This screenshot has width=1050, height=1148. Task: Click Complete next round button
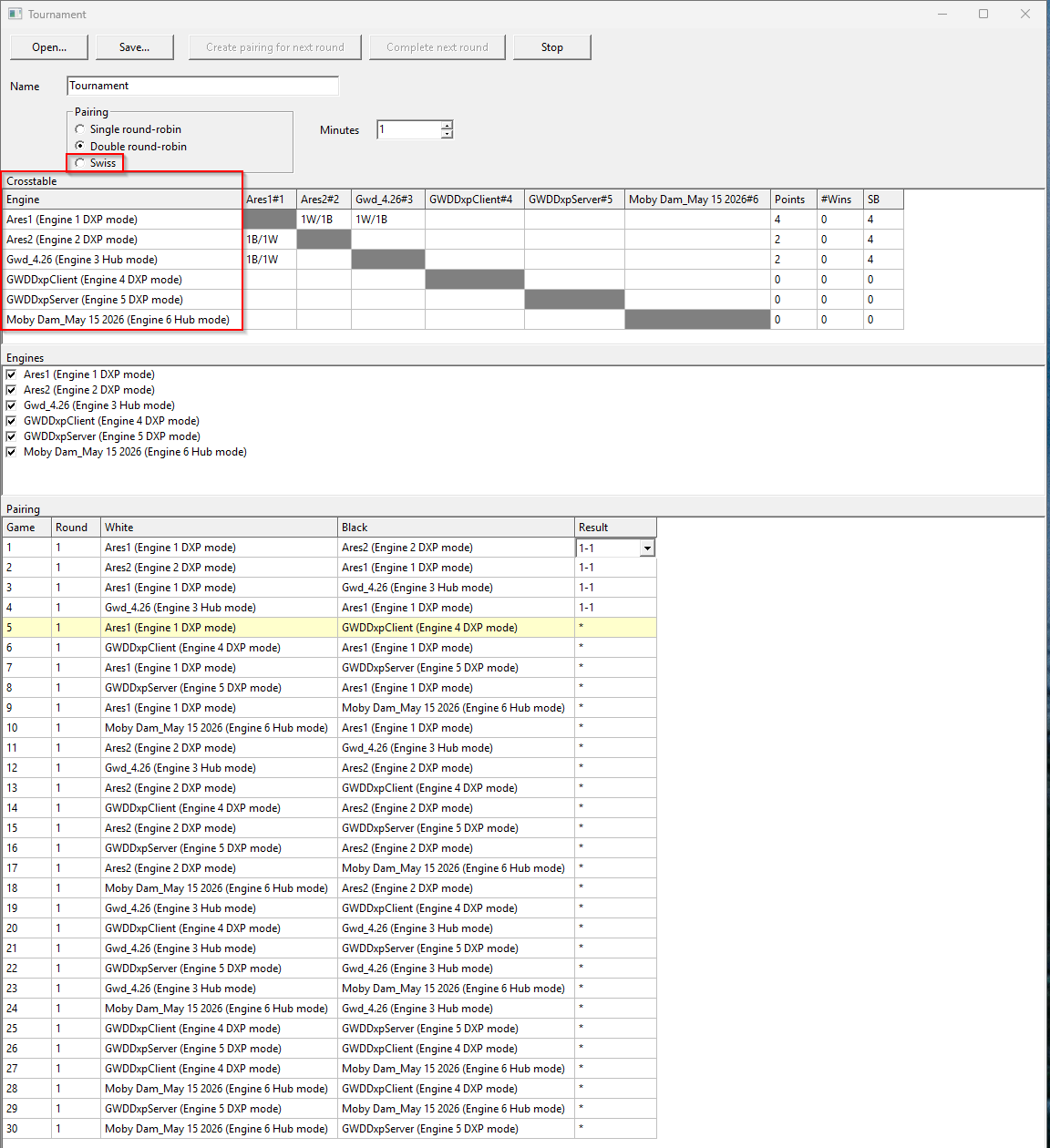pyautogui.click(x=437, y=47)
